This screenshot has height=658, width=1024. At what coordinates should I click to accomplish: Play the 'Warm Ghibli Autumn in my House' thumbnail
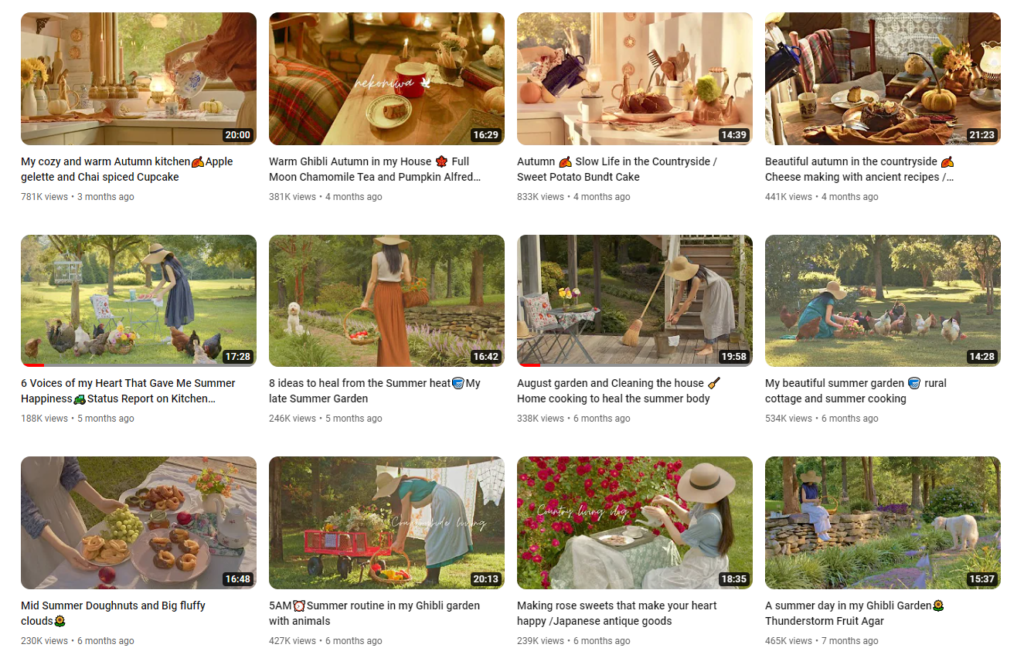point(386,77)
